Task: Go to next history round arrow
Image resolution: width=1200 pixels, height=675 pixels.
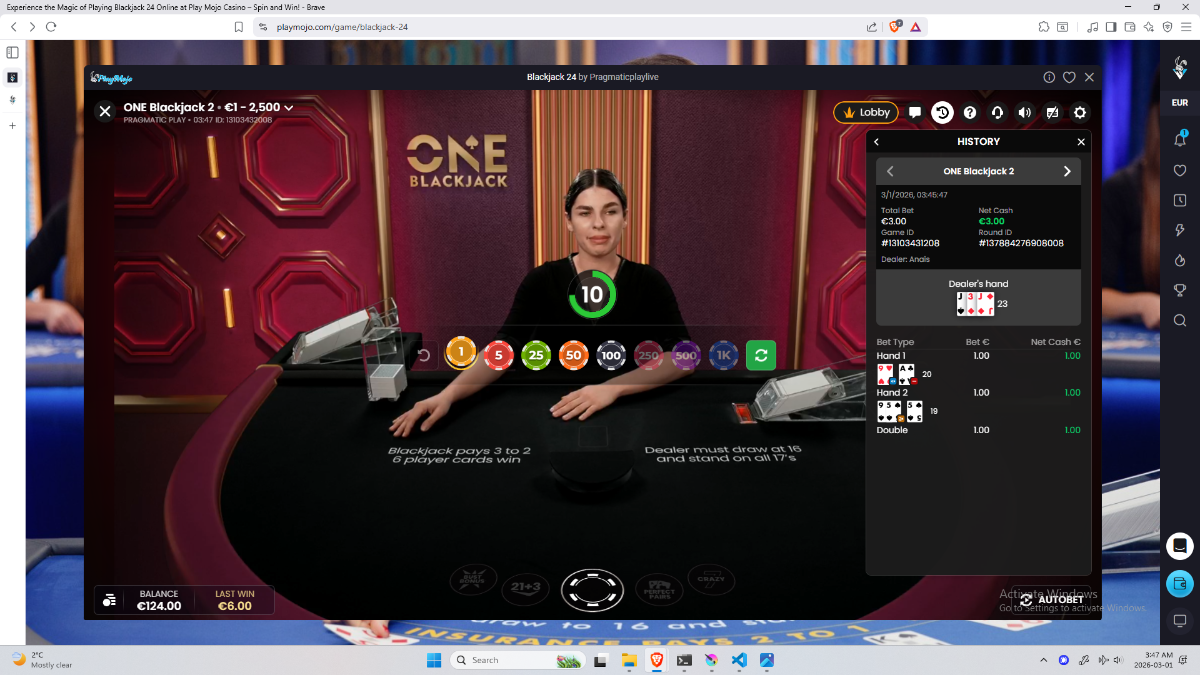Action: pyautogui.click(x=1067, y=171)
